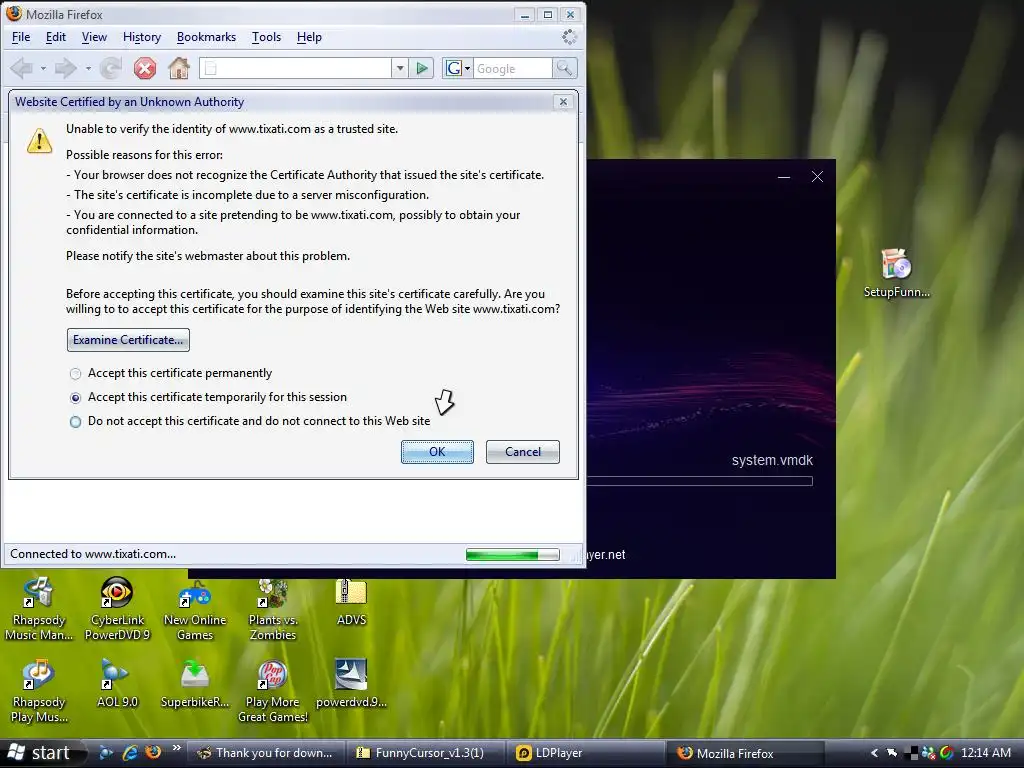Select the powerdvd.9... desktop icon

[351, 683]
